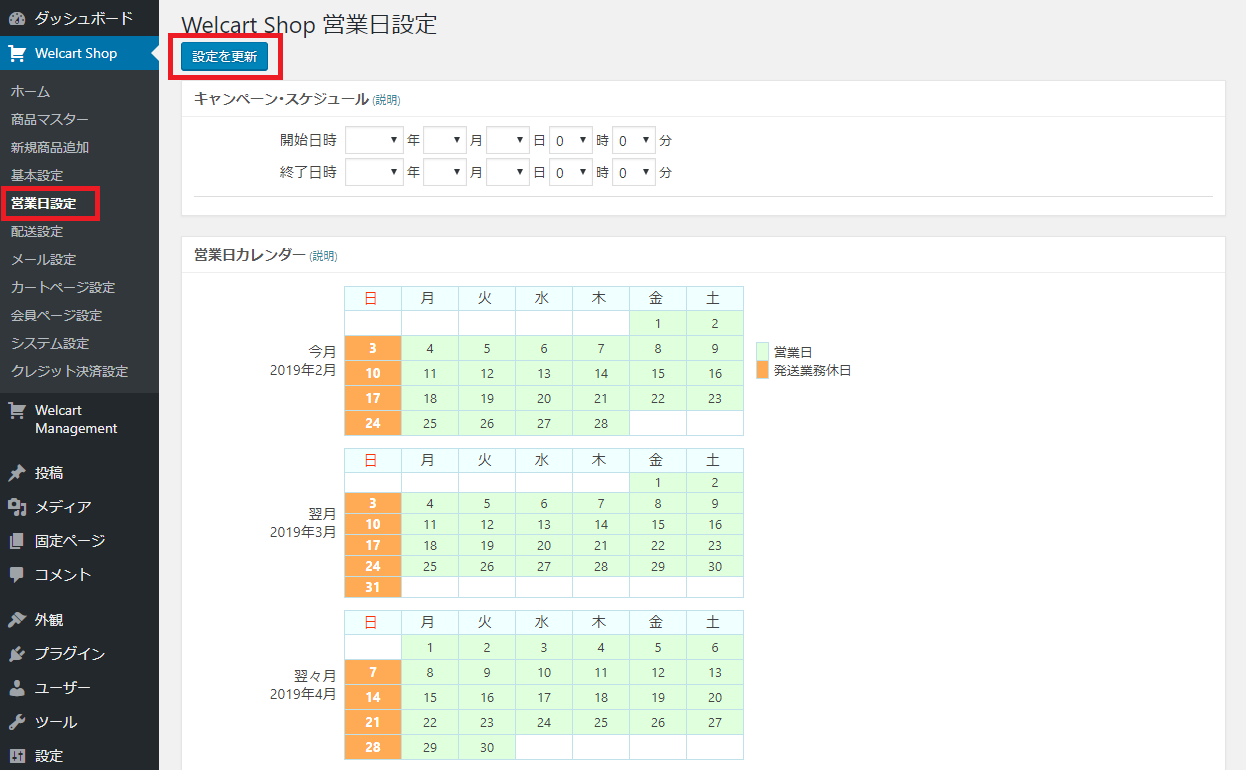Click April 1 in the calendar
Image resolution: width=1246 pixels, height=770 pixels.
point(430,647)
